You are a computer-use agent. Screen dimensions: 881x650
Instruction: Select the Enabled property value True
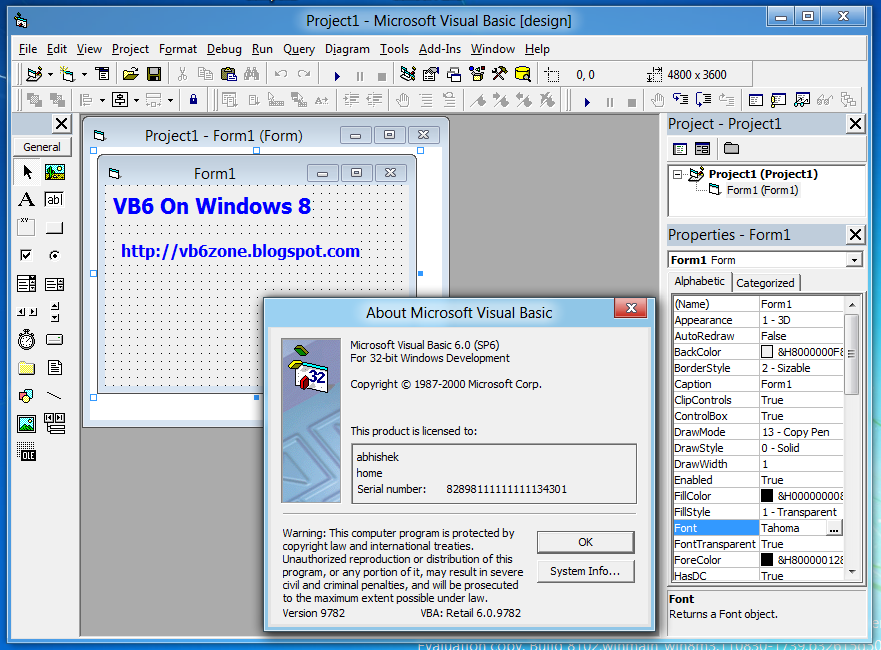tap(801, 480)
